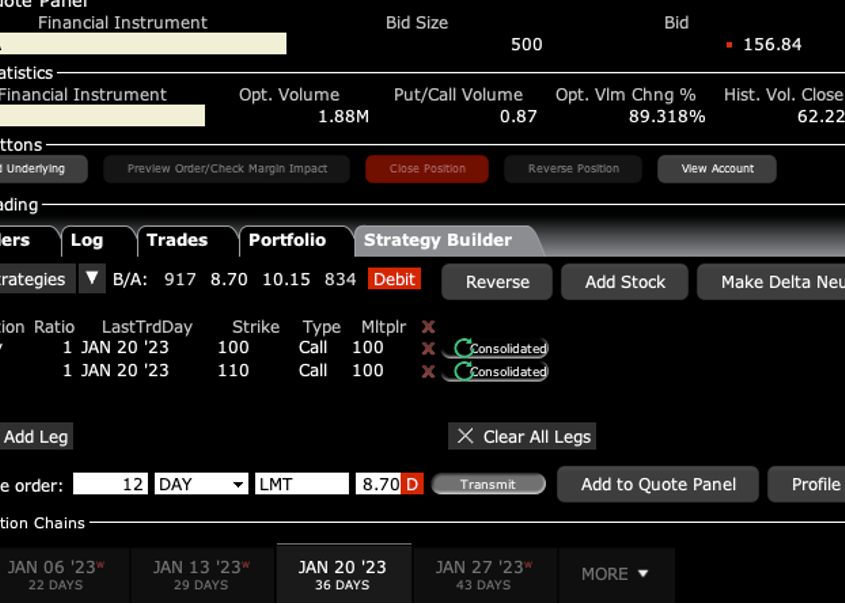Image resolution: width=845 pixels, height=604 pixels.
Task: Click the red Close Position button
Action: pyautogui.click(x=427, y=169)
